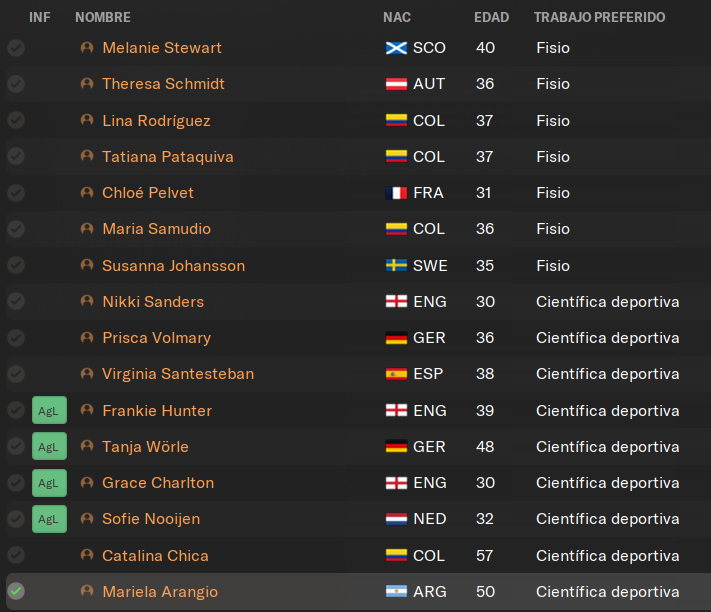Click the person icon beside Melanie Stewart
The width and height of the screenshot is (711, 612).
(x=87, y=48)
